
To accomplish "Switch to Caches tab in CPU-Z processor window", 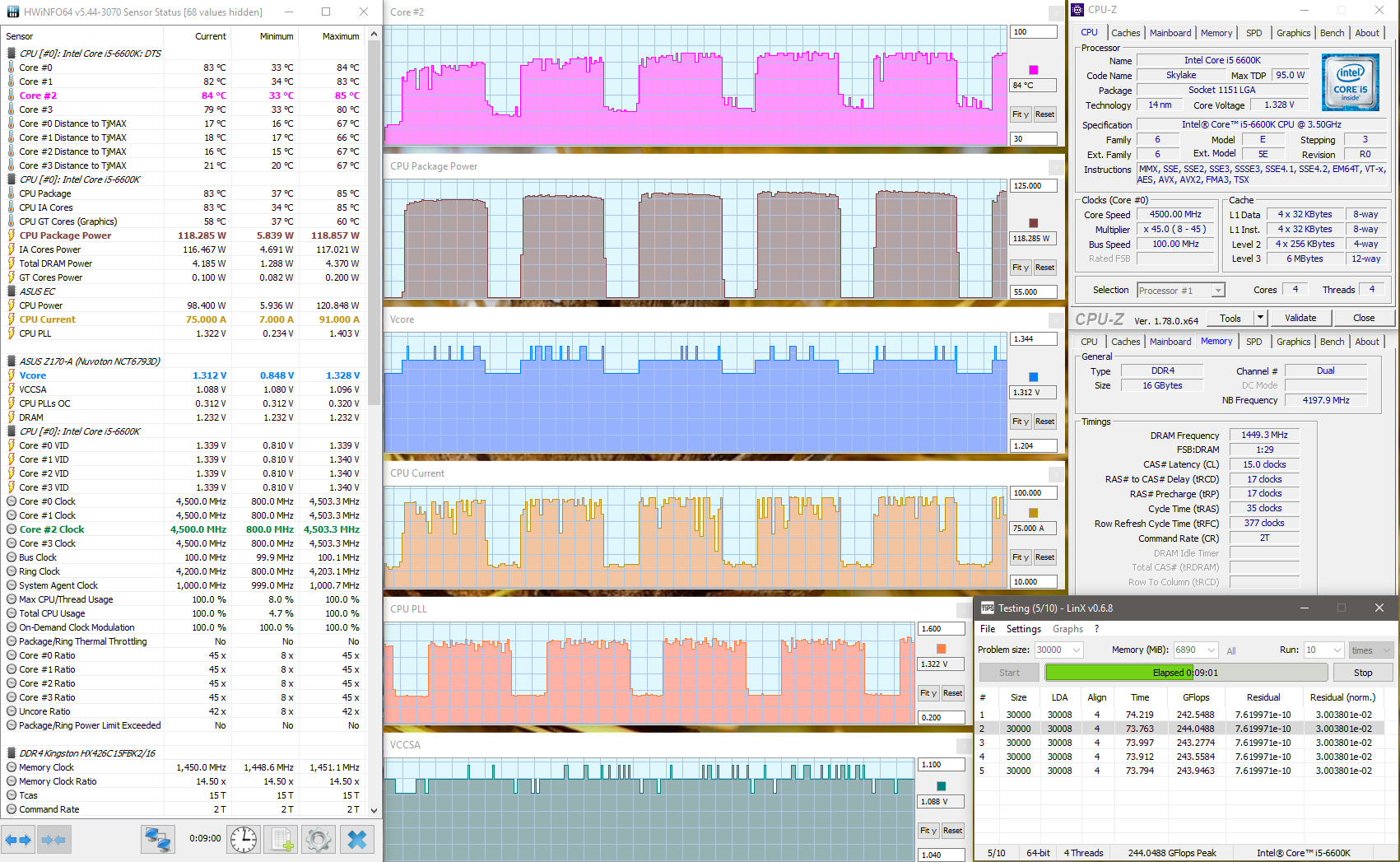I will [1125, 33].
